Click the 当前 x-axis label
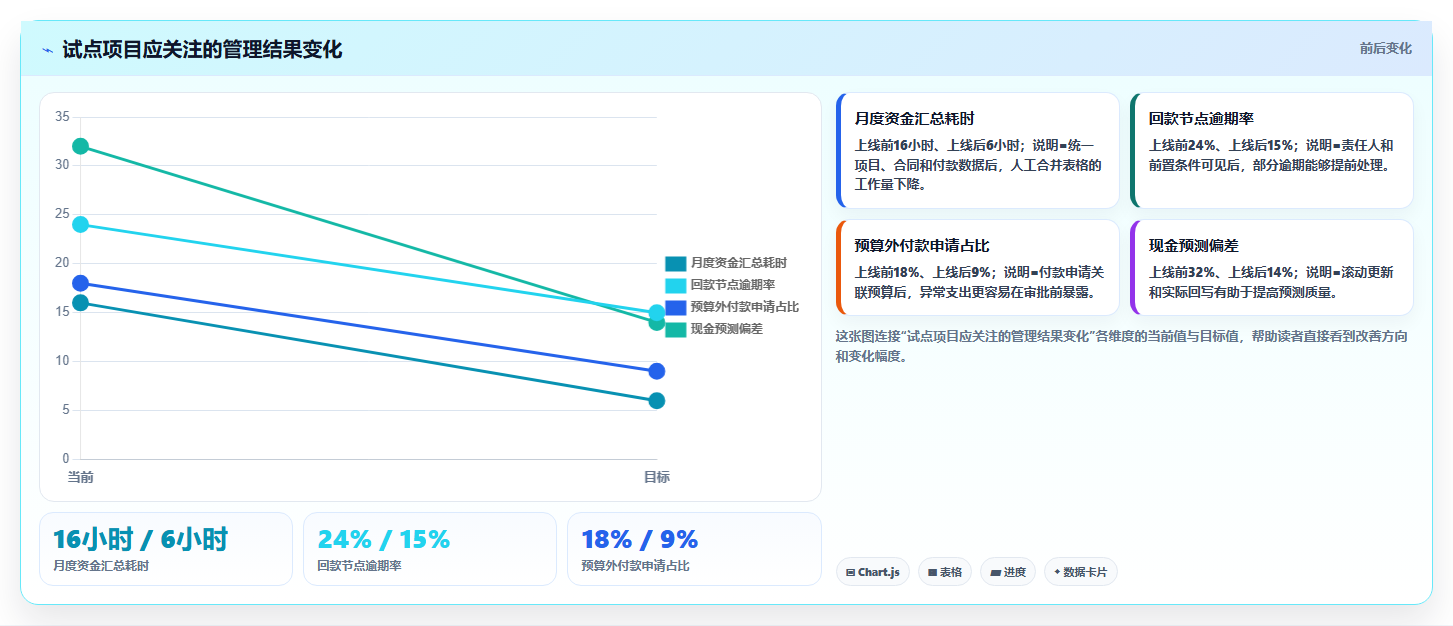This screenshot has height=626, width=1453. [81, 477]
